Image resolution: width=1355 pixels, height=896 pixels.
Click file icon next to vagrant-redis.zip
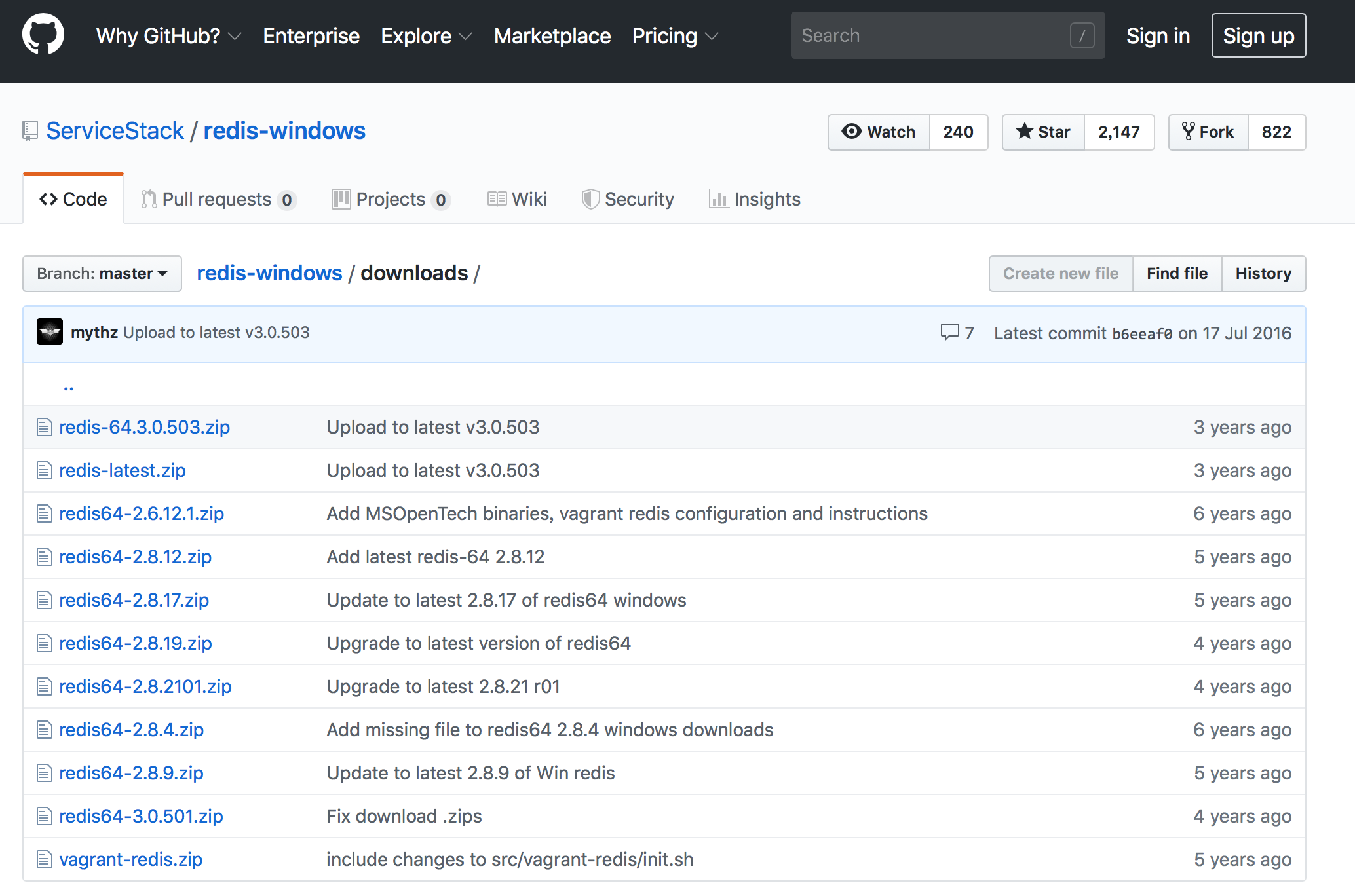pyautogui.click(x=44, y=859)
